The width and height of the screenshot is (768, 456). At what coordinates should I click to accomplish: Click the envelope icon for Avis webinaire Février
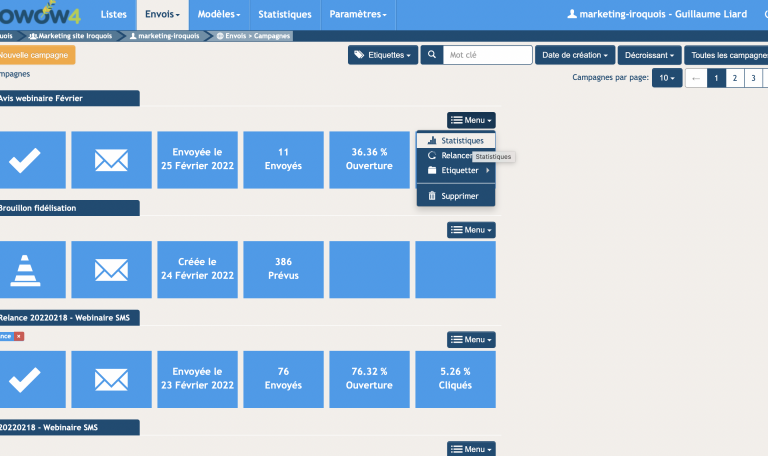coord(112,159)
